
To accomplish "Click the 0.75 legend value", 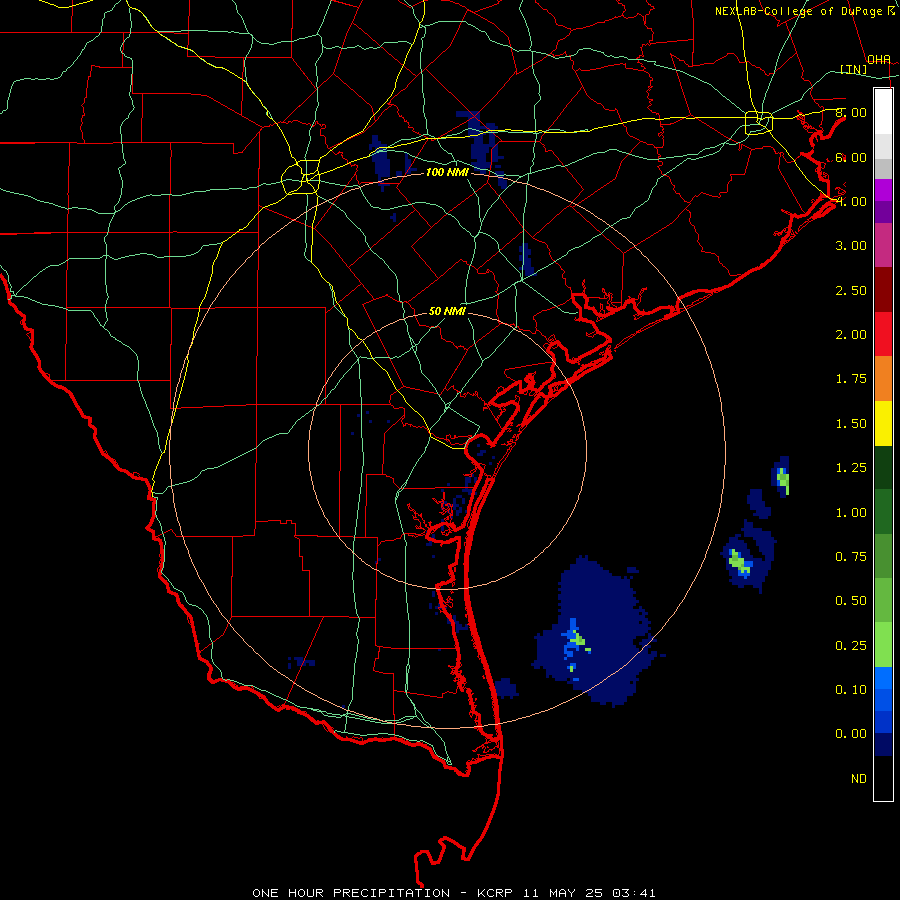I will point(851,557).
